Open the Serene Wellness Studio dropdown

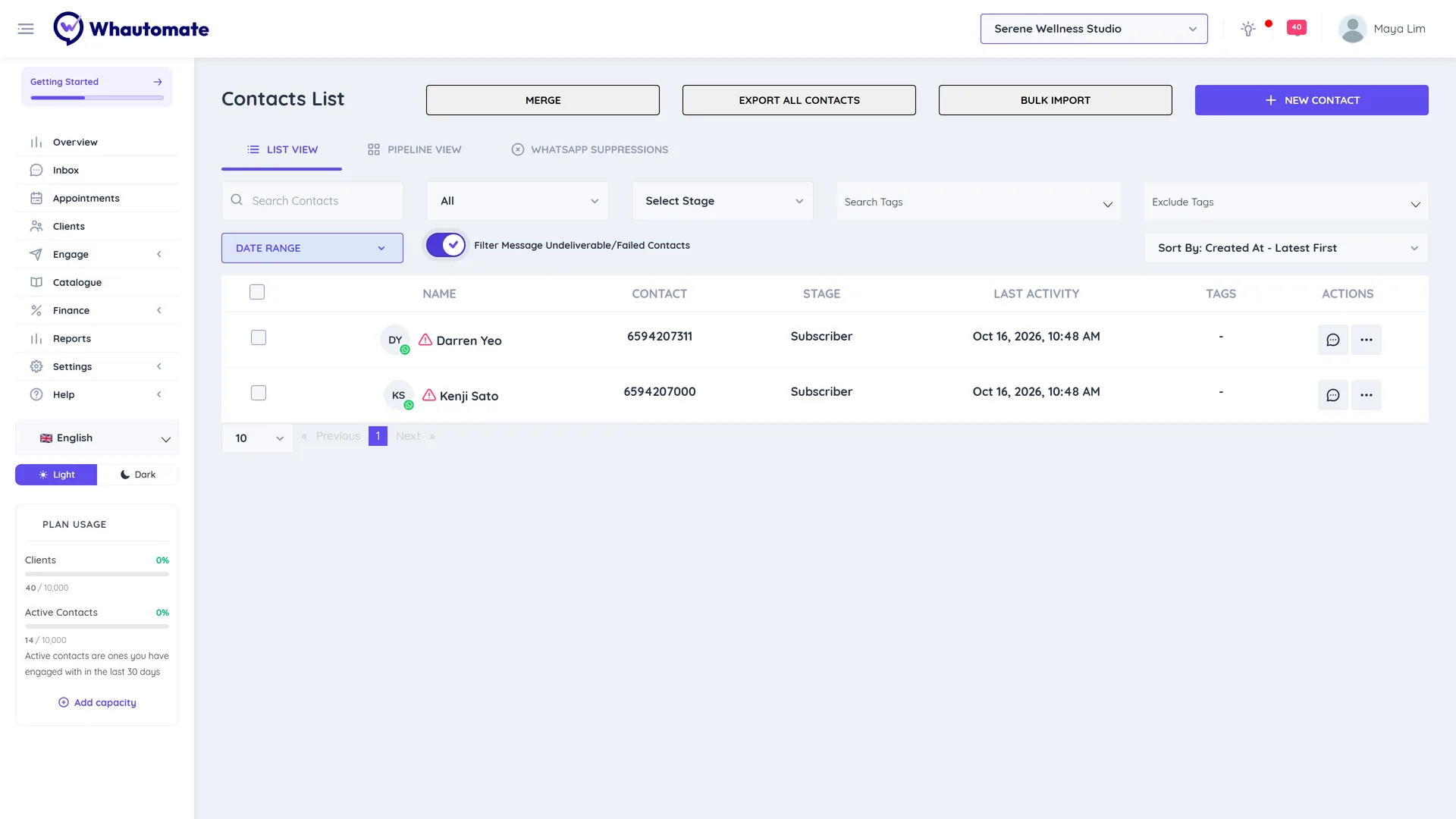point(1094,29)
